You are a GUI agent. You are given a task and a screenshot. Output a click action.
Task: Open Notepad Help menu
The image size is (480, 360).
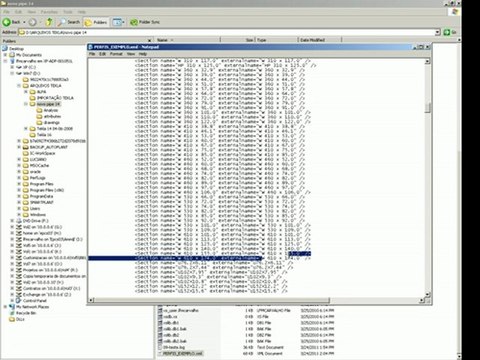coord(143,54)
